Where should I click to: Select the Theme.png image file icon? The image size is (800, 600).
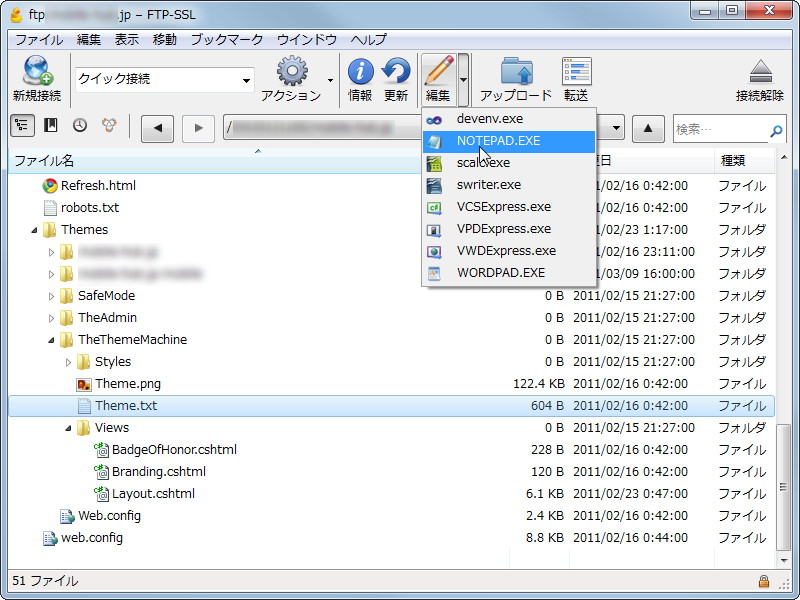click(x=84, y=384)
